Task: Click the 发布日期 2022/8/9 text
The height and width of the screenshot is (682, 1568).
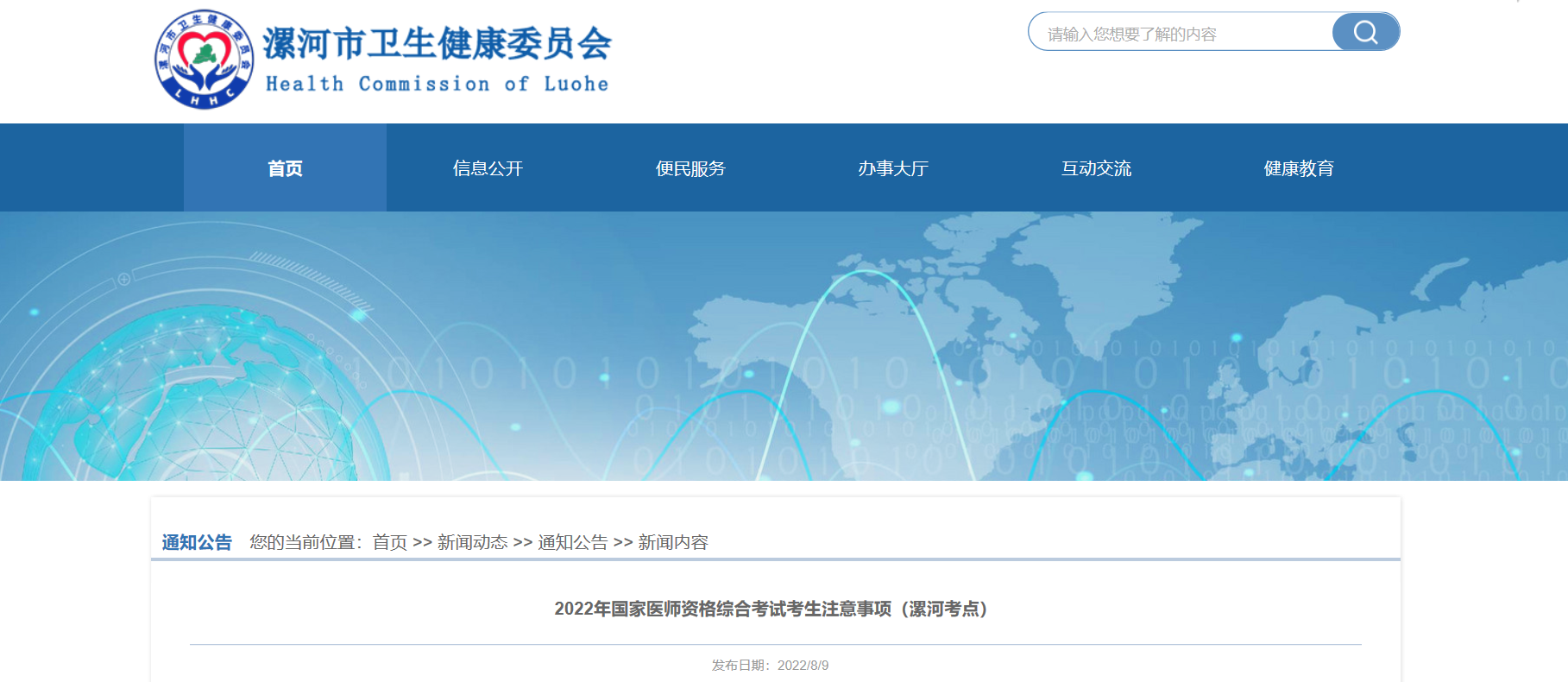Action: [x=770, y=665]
